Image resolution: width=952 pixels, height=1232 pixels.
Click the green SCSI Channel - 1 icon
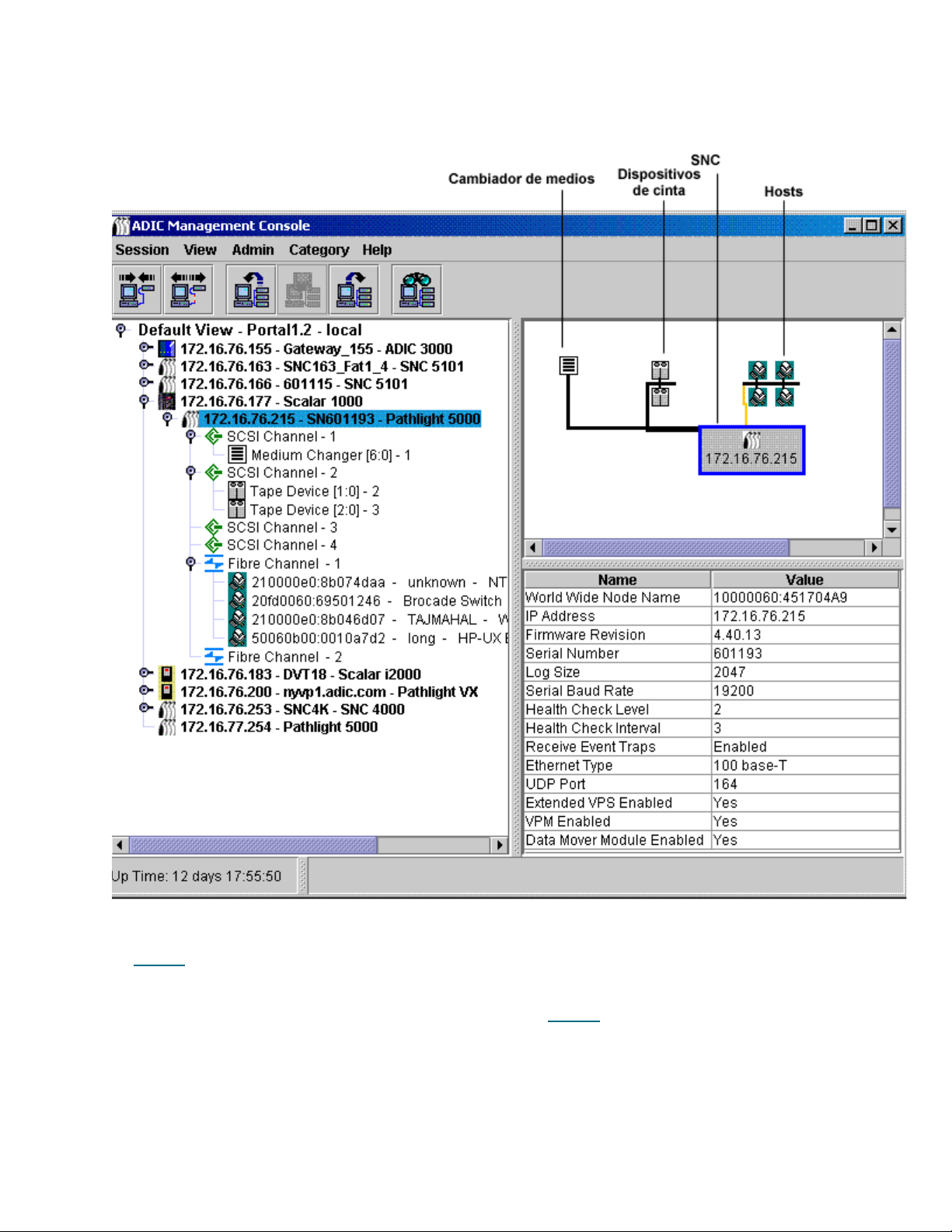click(x=214, y=437)
